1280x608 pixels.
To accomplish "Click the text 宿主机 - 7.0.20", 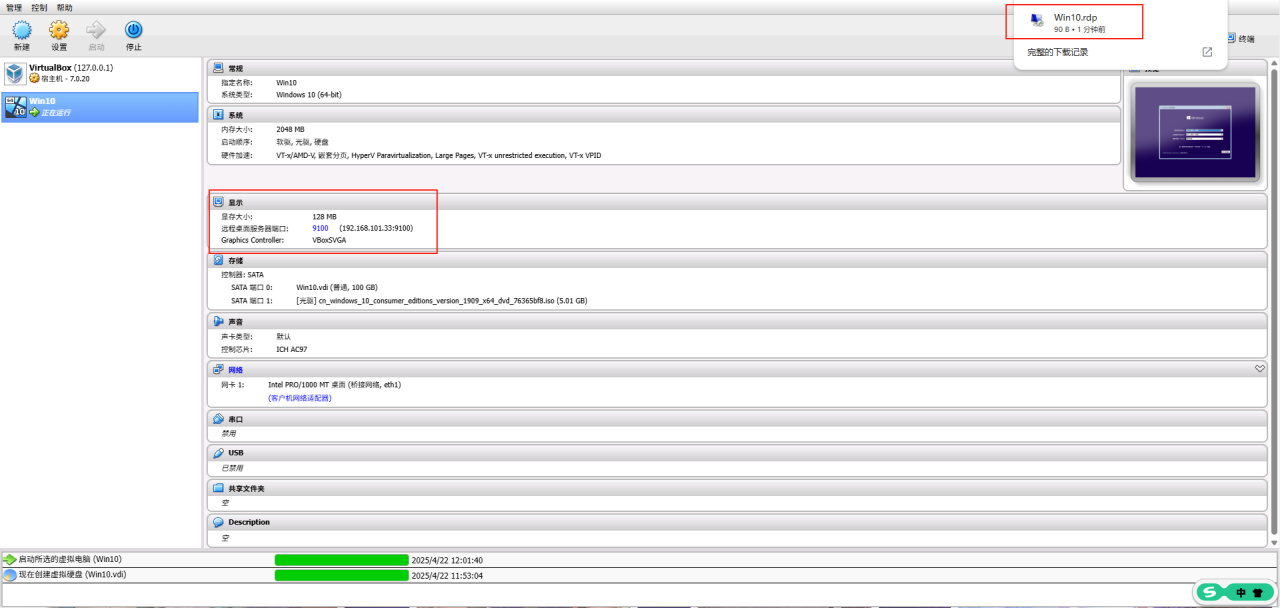I will tap(65, 78).
